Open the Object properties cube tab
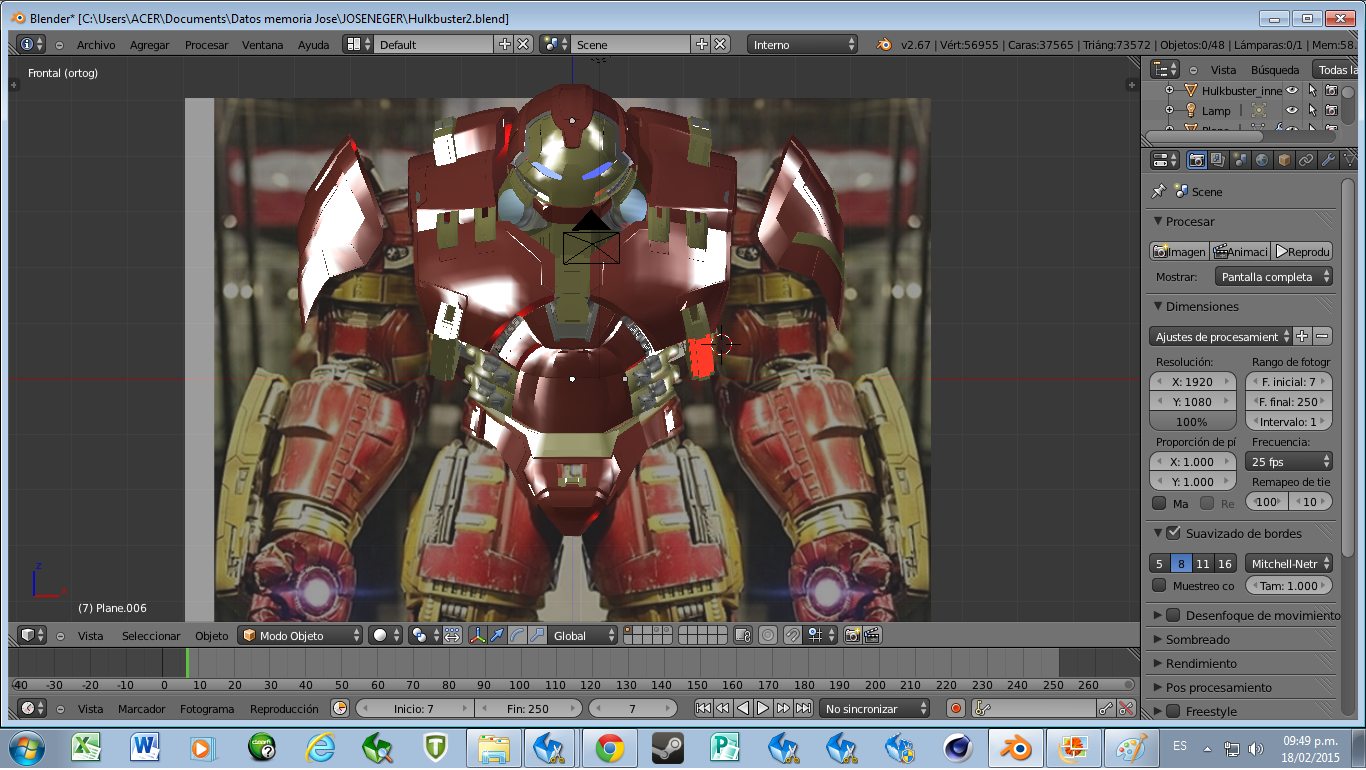 tap(1284, 160)
